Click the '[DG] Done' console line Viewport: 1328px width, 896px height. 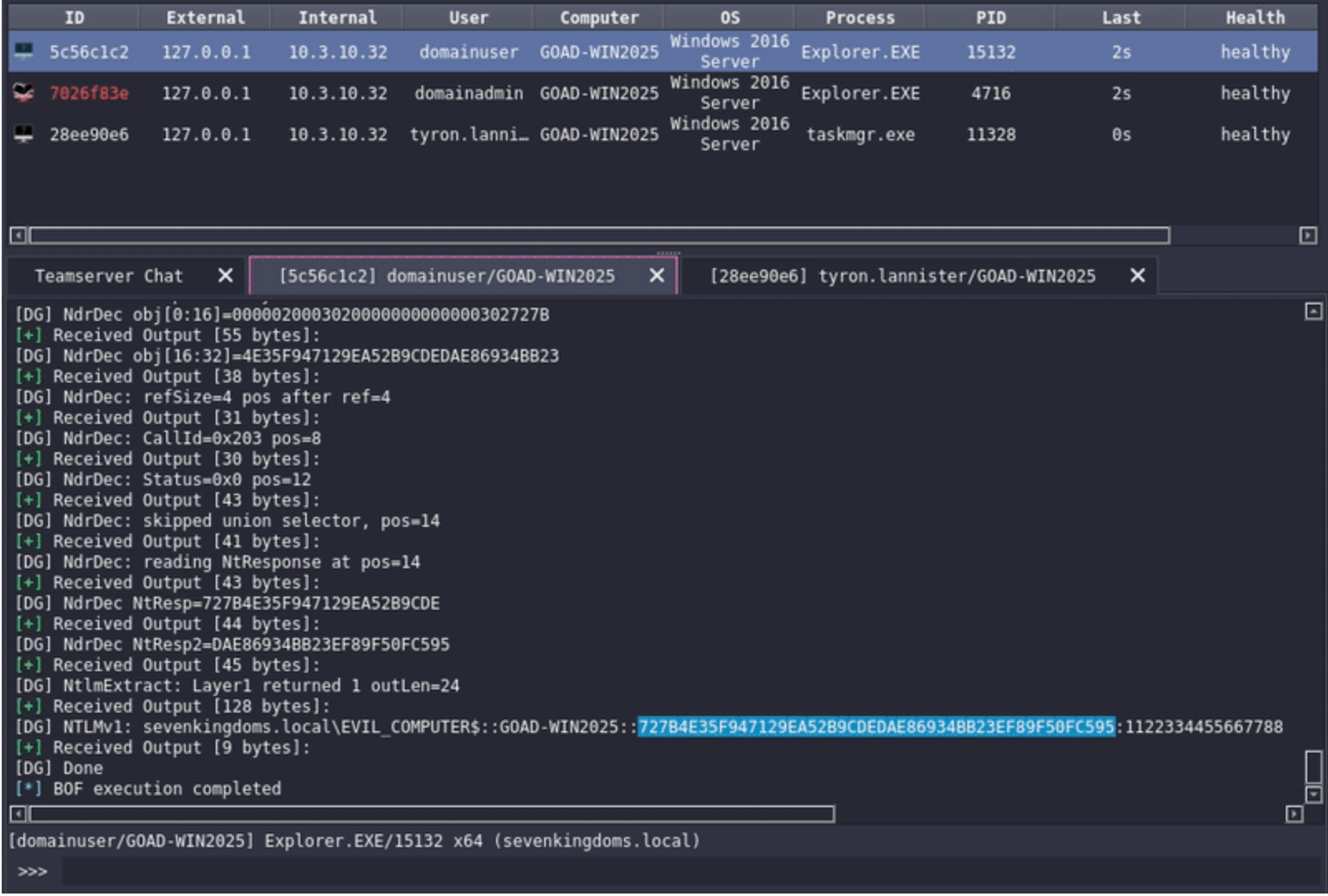tap(59, 767)
